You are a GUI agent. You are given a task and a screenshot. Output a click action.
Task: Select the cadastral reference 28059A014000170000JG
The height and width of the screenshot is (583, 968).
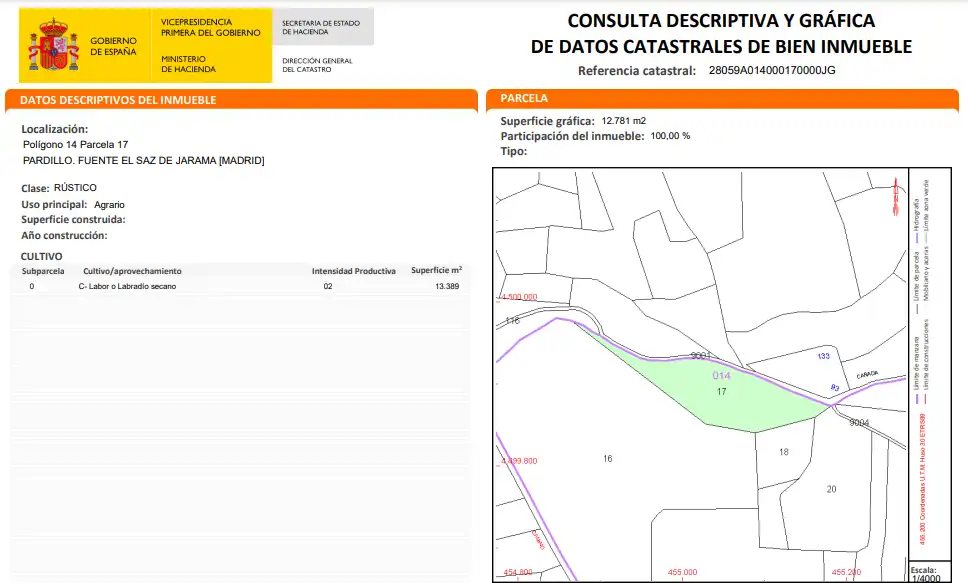click(772, 70)
